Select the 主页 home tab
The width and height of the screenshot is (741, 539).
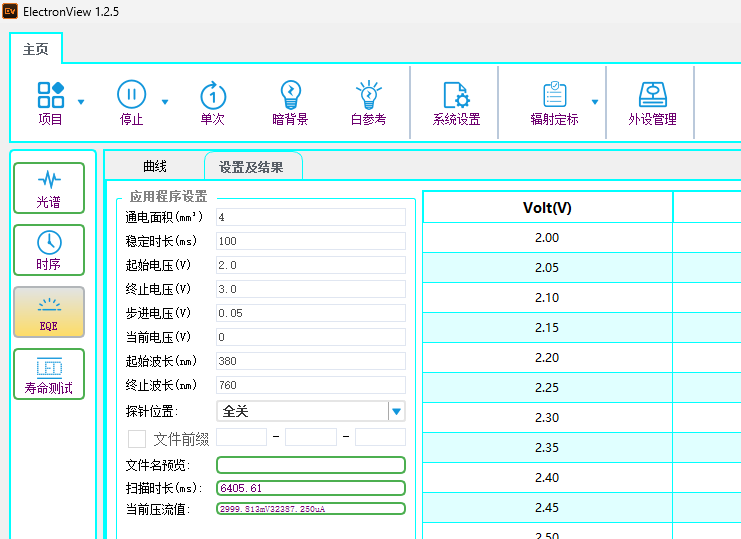36,49
